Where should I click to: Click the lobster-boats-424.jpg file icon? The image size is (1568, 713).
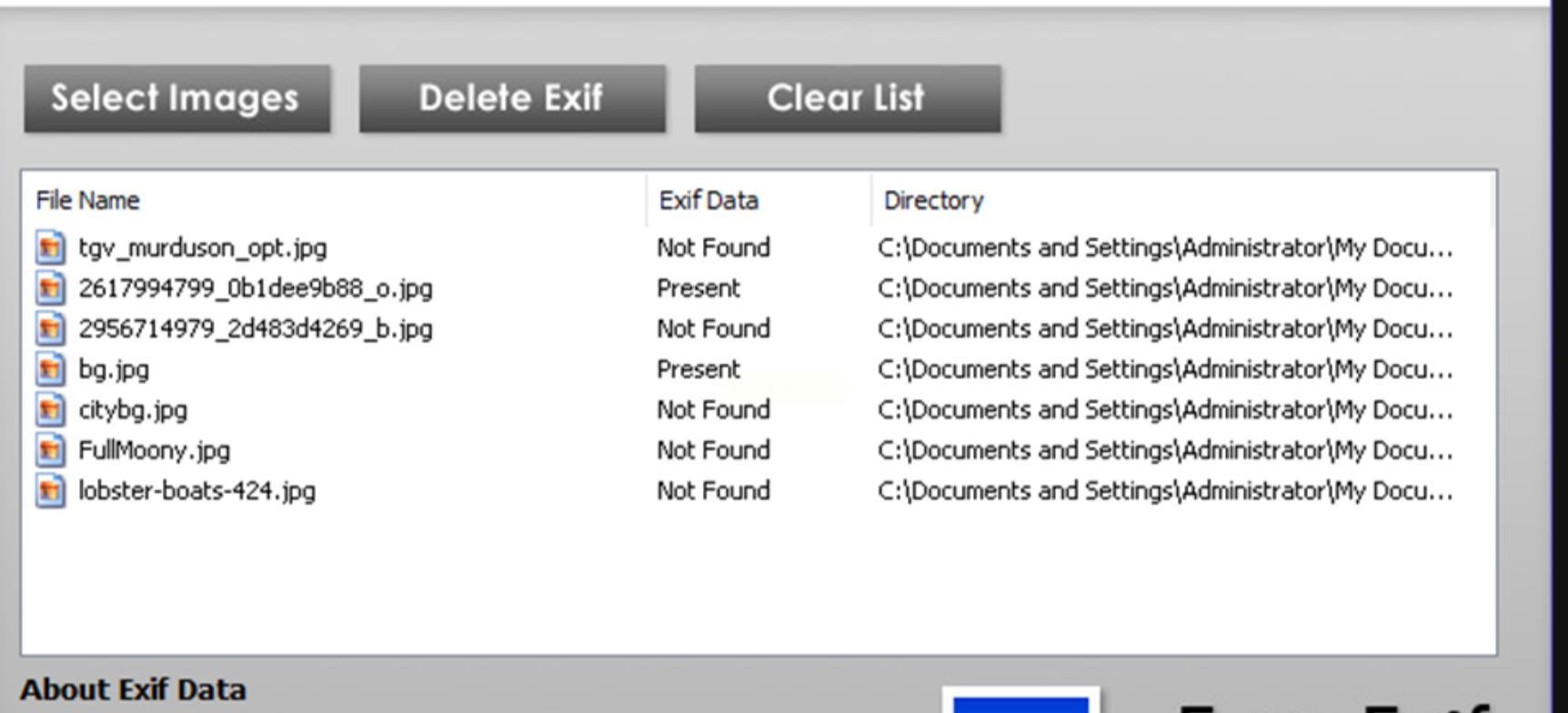point(50,491)
